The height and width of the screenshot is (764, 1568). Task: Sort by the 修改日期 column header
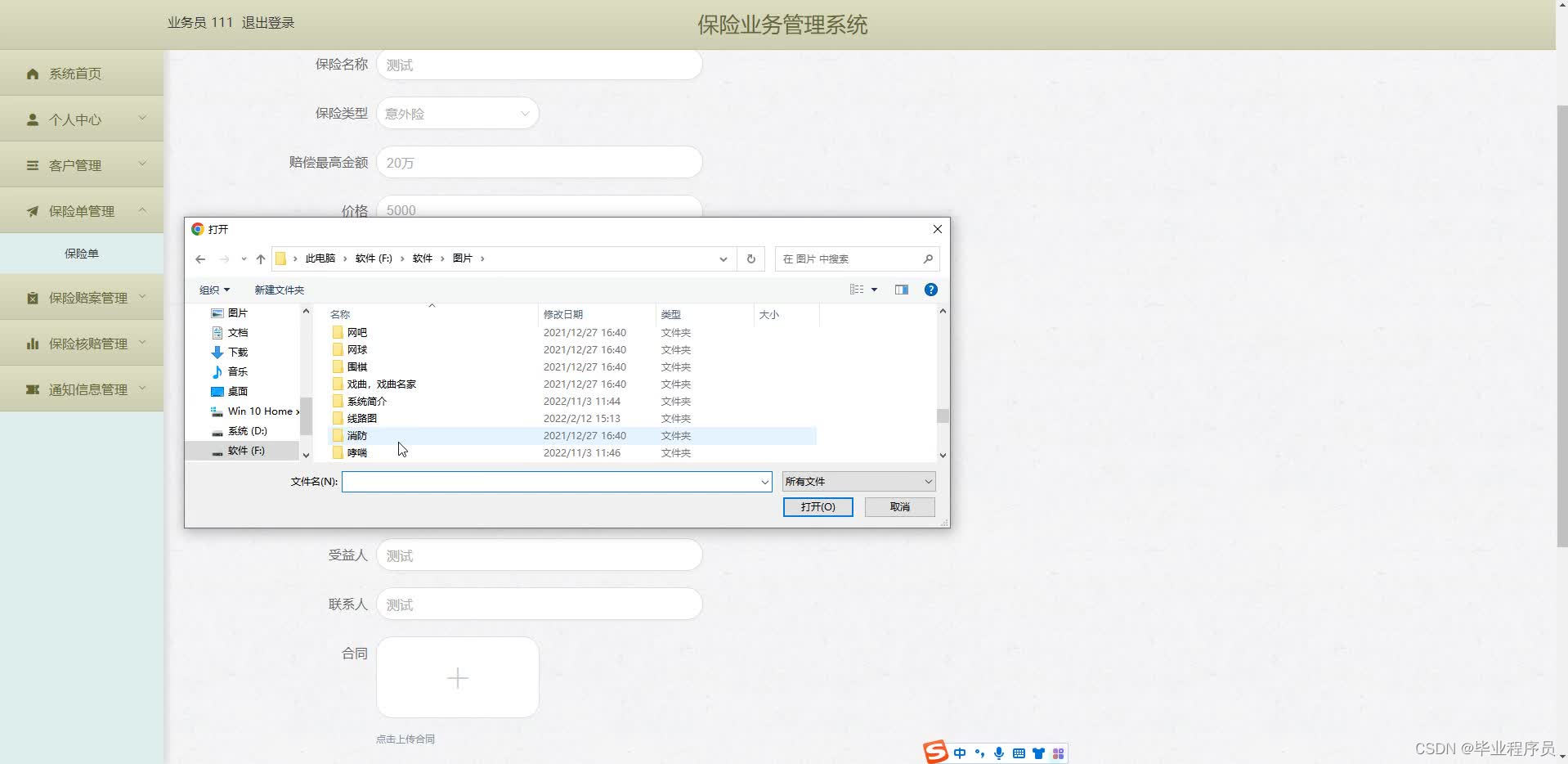coord(597,314)
